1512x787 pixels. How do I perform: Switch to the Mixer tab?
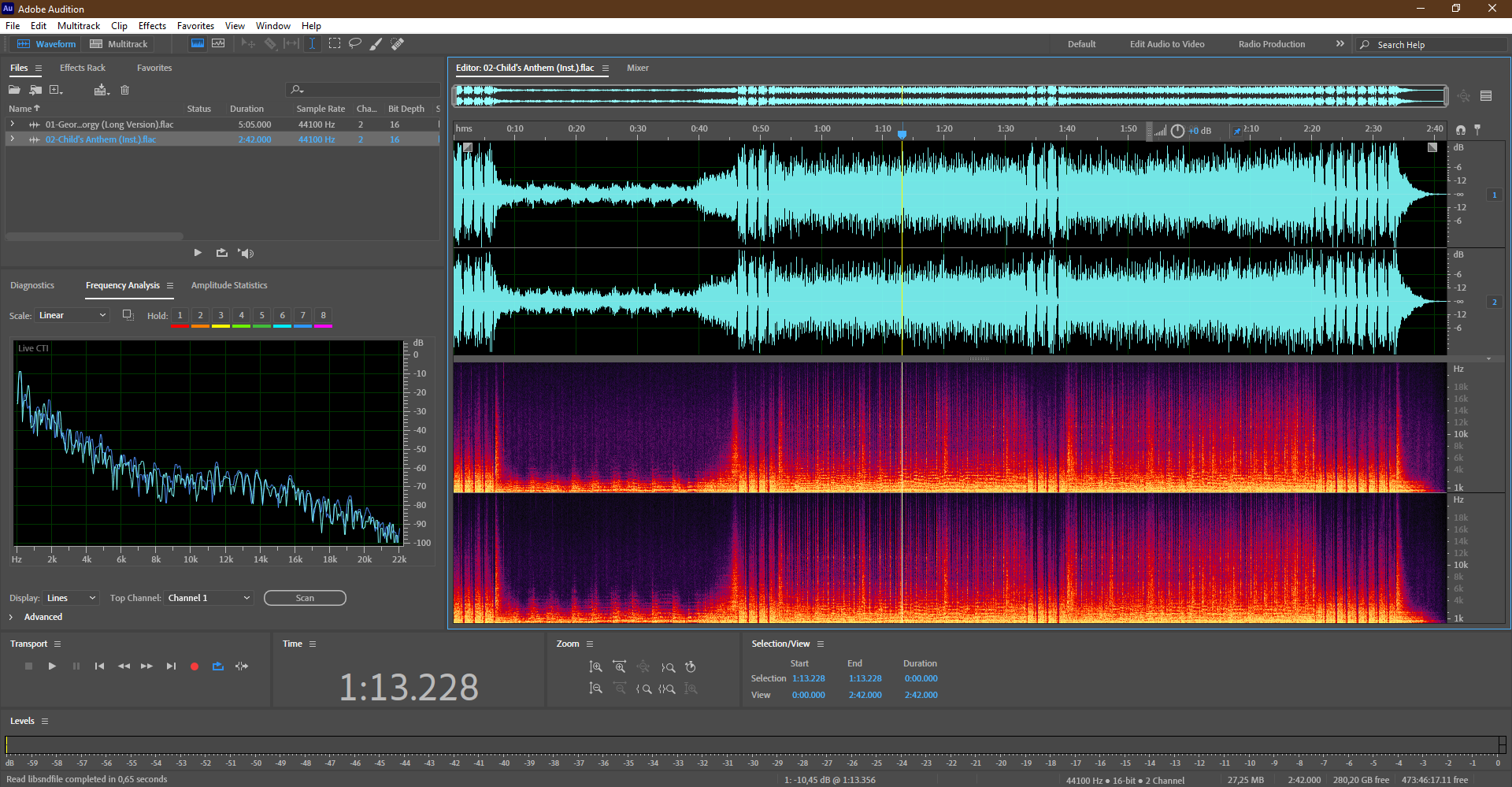(638, 68)
